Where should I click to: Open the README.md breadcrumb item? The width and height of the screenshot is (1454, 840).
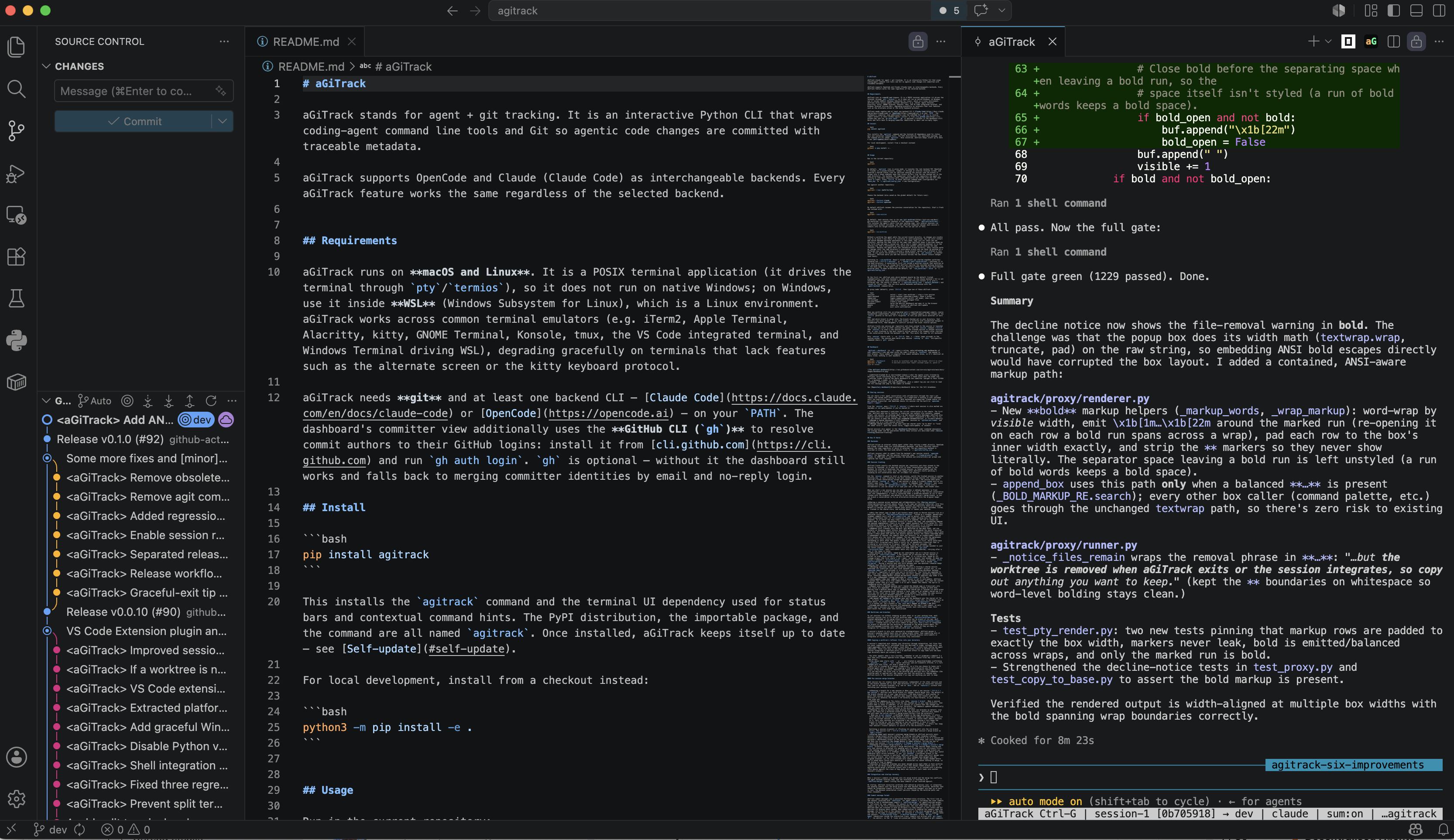coord(303,66)
